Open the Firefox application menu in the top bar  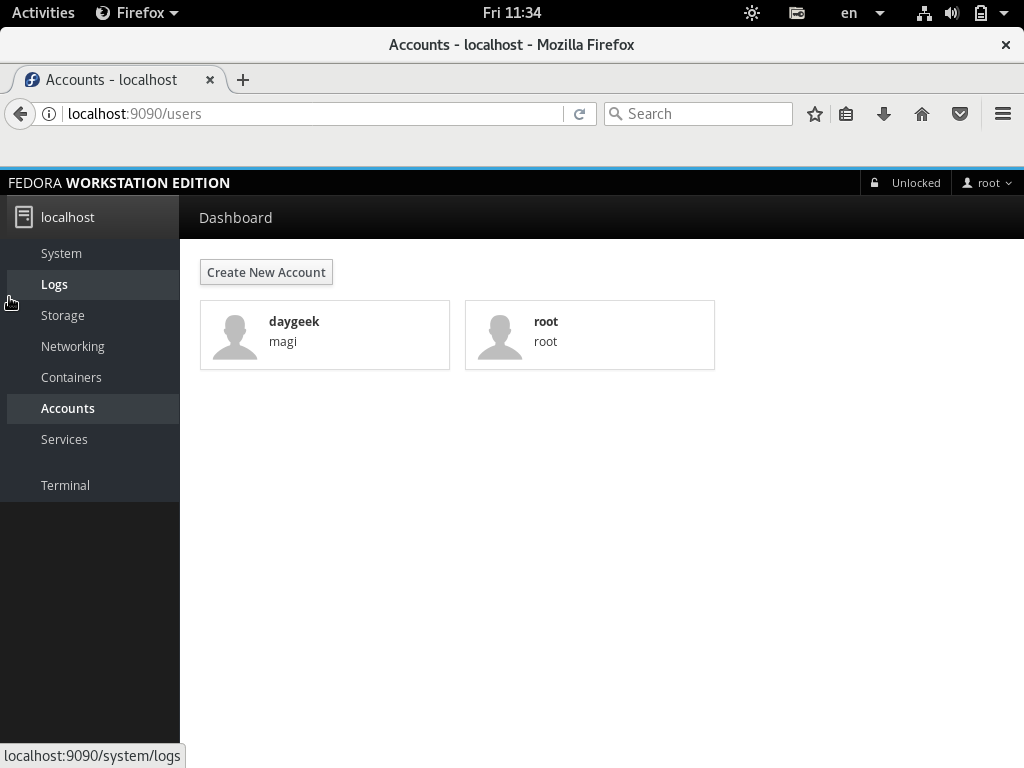(137, 13)
